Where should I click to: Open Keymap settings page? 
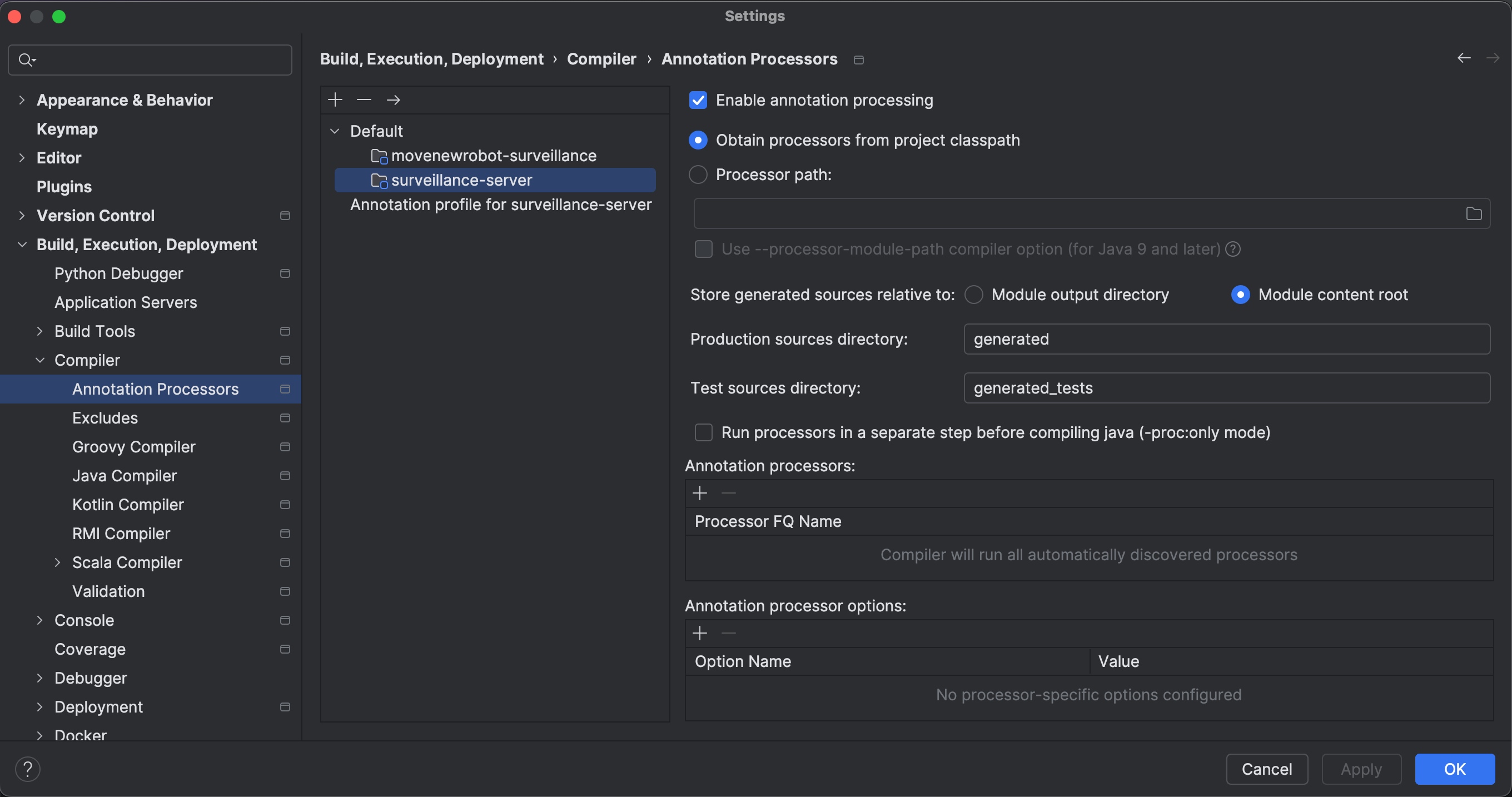pos(67,129)
